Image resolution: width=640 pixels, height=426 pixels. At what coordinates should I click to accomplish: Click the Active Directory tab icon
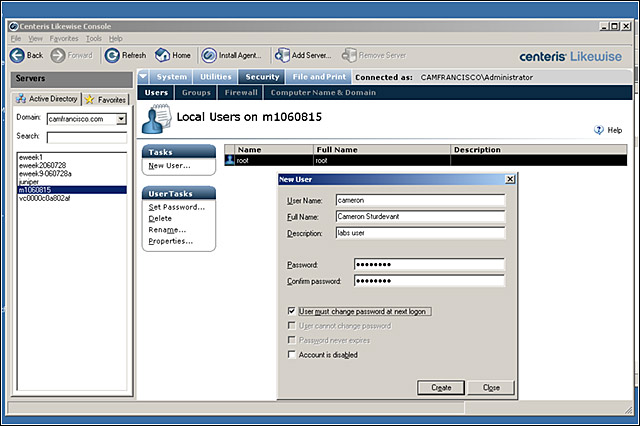(21, 99)
